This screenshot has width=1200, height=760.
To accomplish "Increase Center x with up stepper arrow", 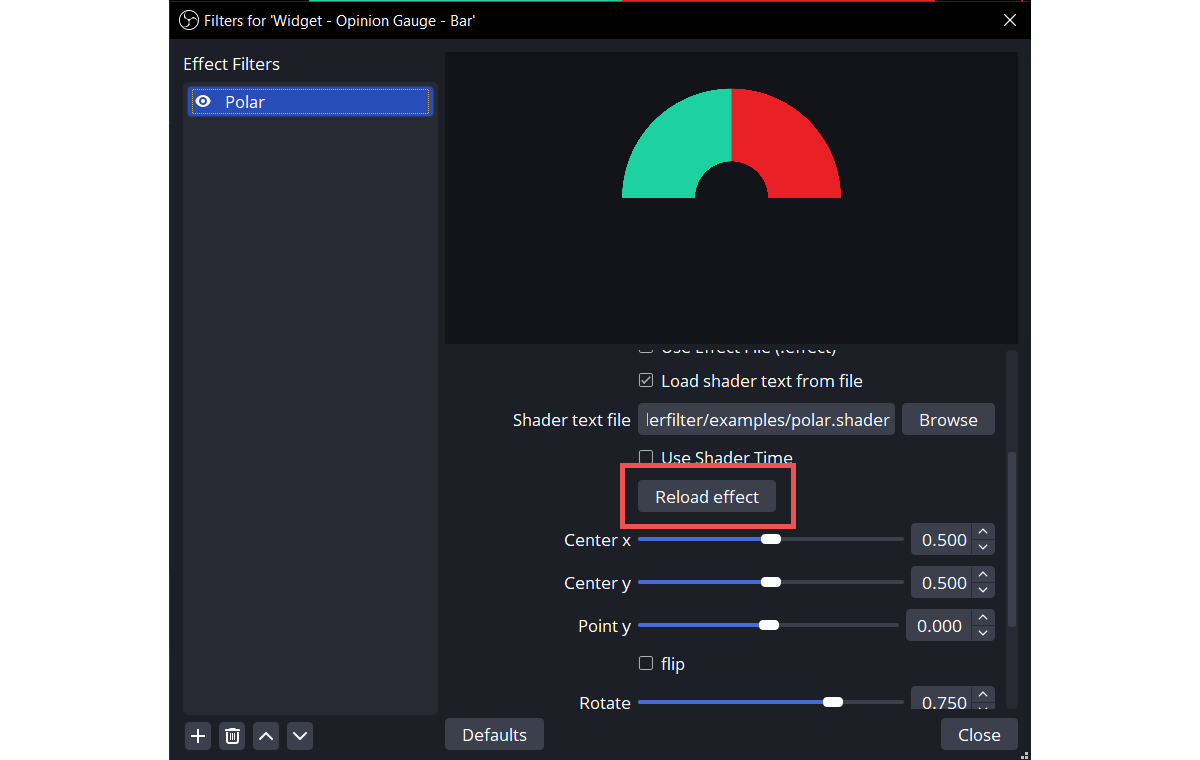I will pos(983,532).
